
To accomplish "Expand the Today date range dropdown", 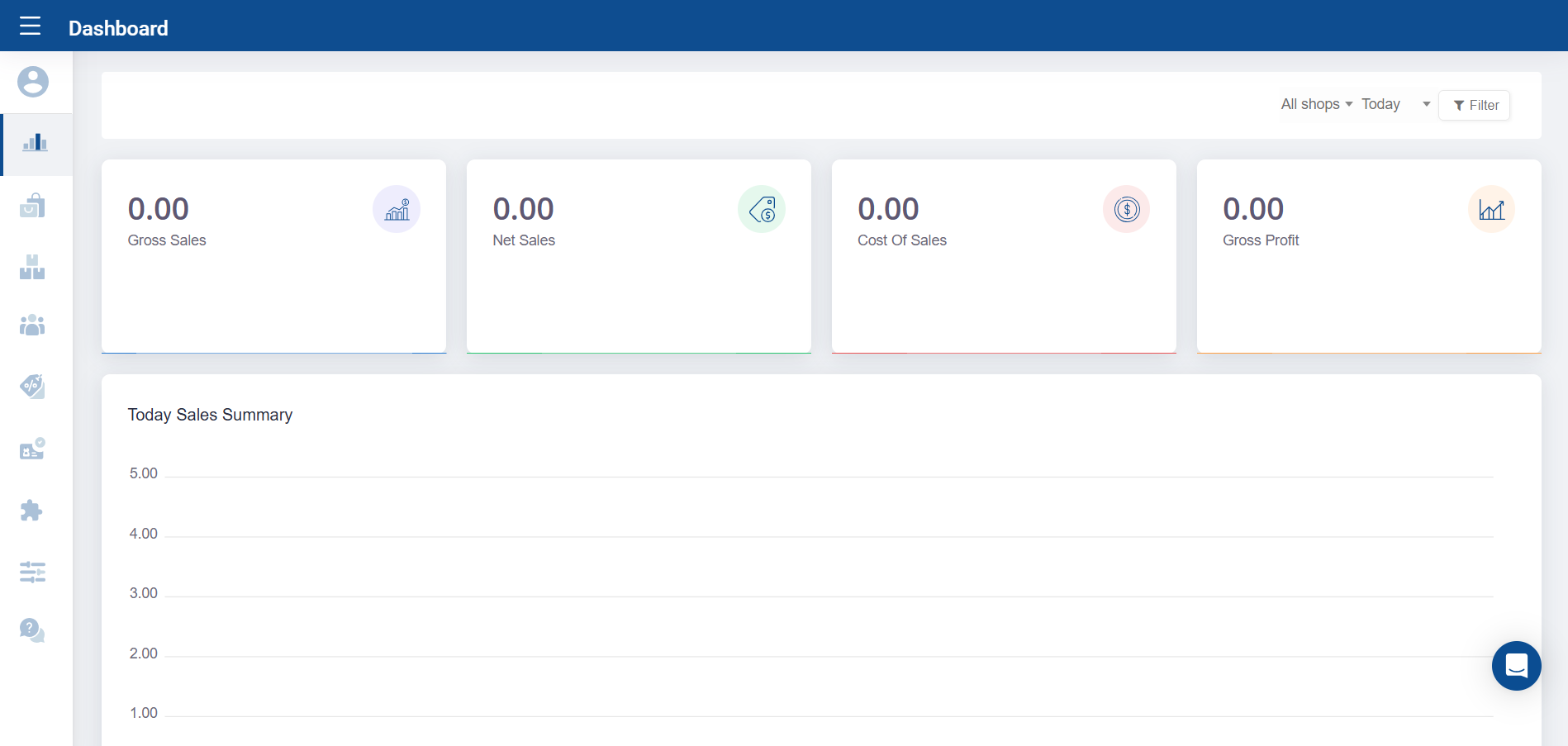I will coord(1395,104).
